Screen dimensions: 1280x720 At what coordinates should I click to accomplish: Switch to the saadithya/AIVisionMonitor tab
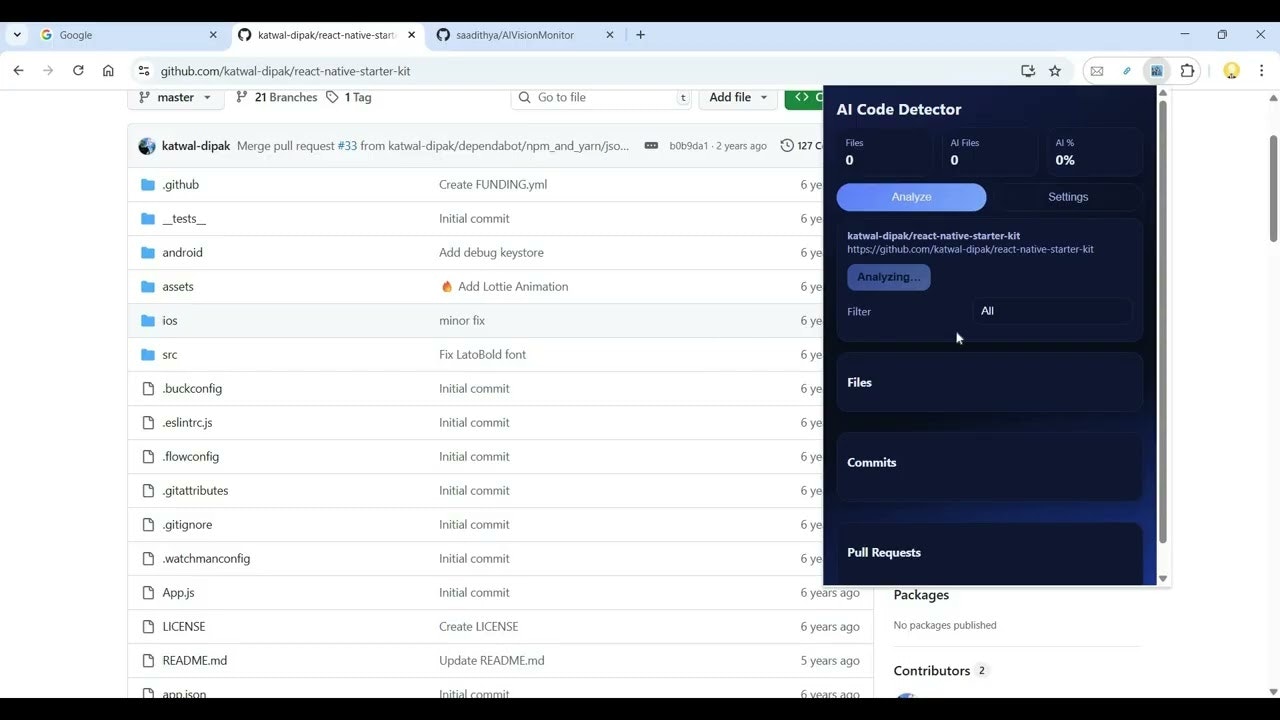(525, 35)
